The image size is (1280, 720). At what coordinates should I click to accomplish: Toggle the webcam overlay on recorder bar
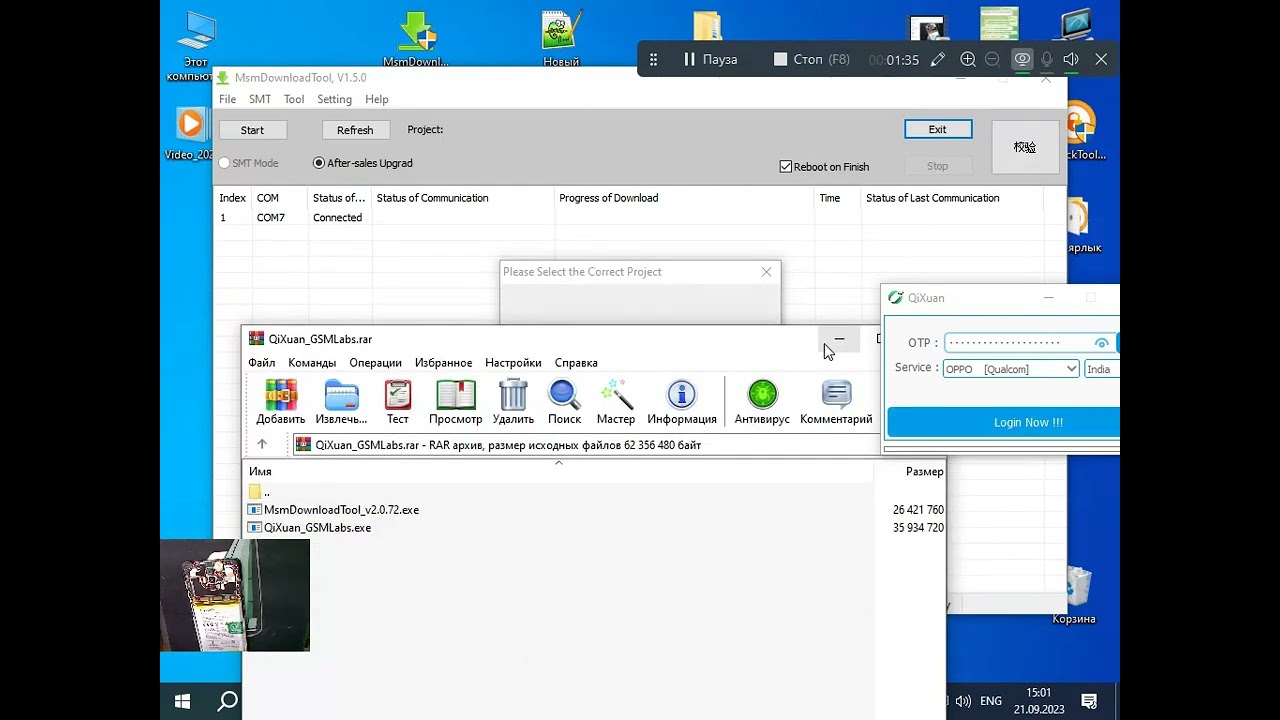click(1022, 59)
